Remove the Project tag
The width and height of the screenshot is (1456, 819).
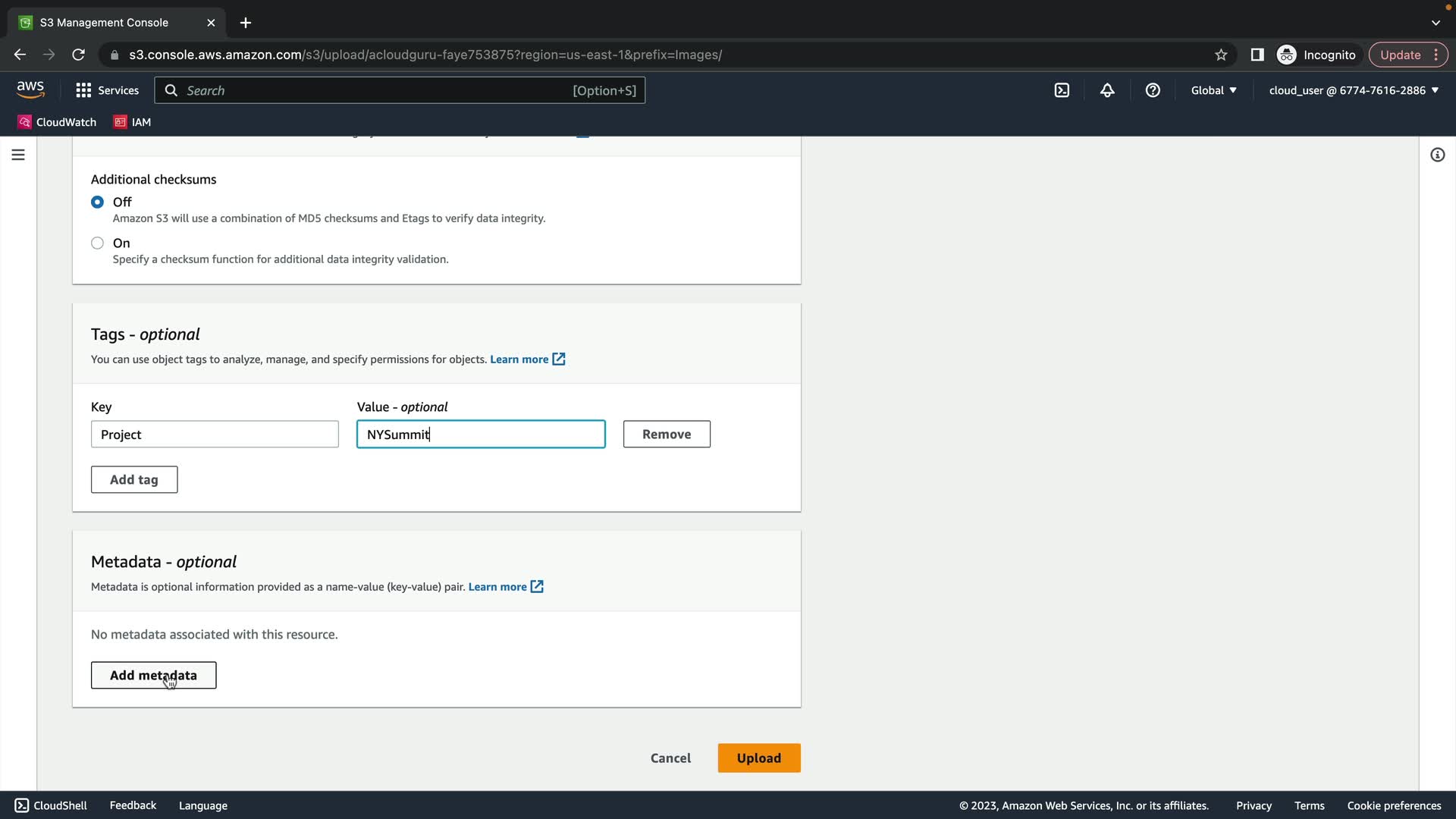(x=666, y=435)
